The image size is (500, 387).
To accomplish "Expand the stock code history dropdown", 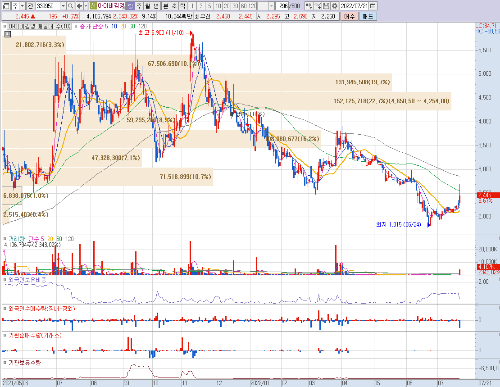I will pos(63,6).
